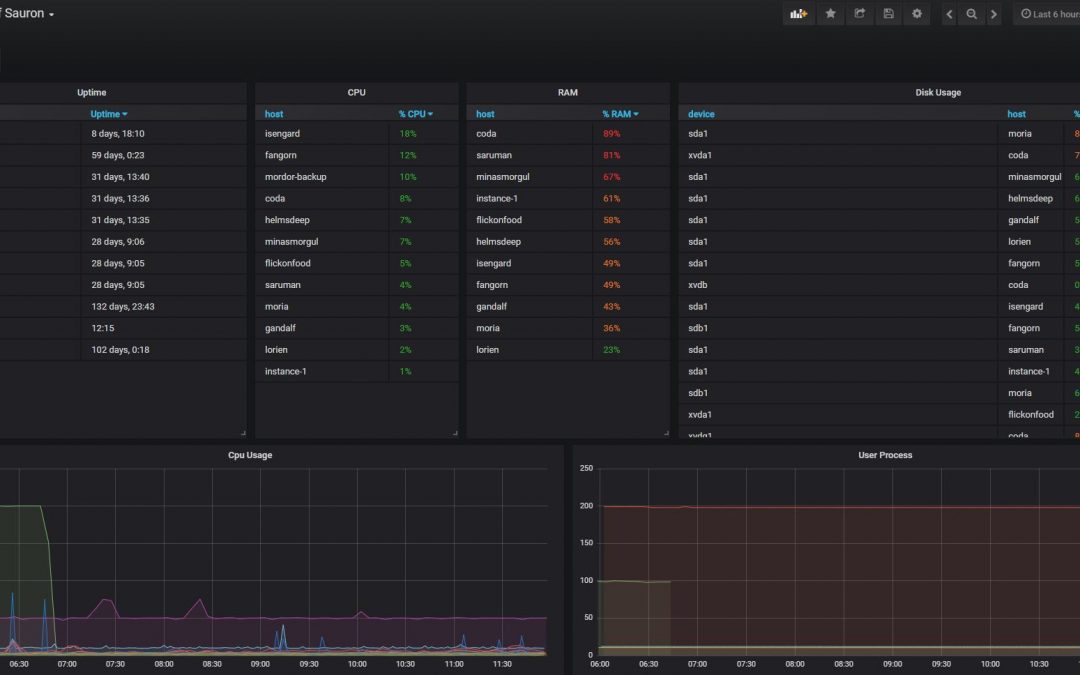This screenshot has width=1080, height=675.
Task: Open the User Process graph title menu
Action: coord(885,455)
